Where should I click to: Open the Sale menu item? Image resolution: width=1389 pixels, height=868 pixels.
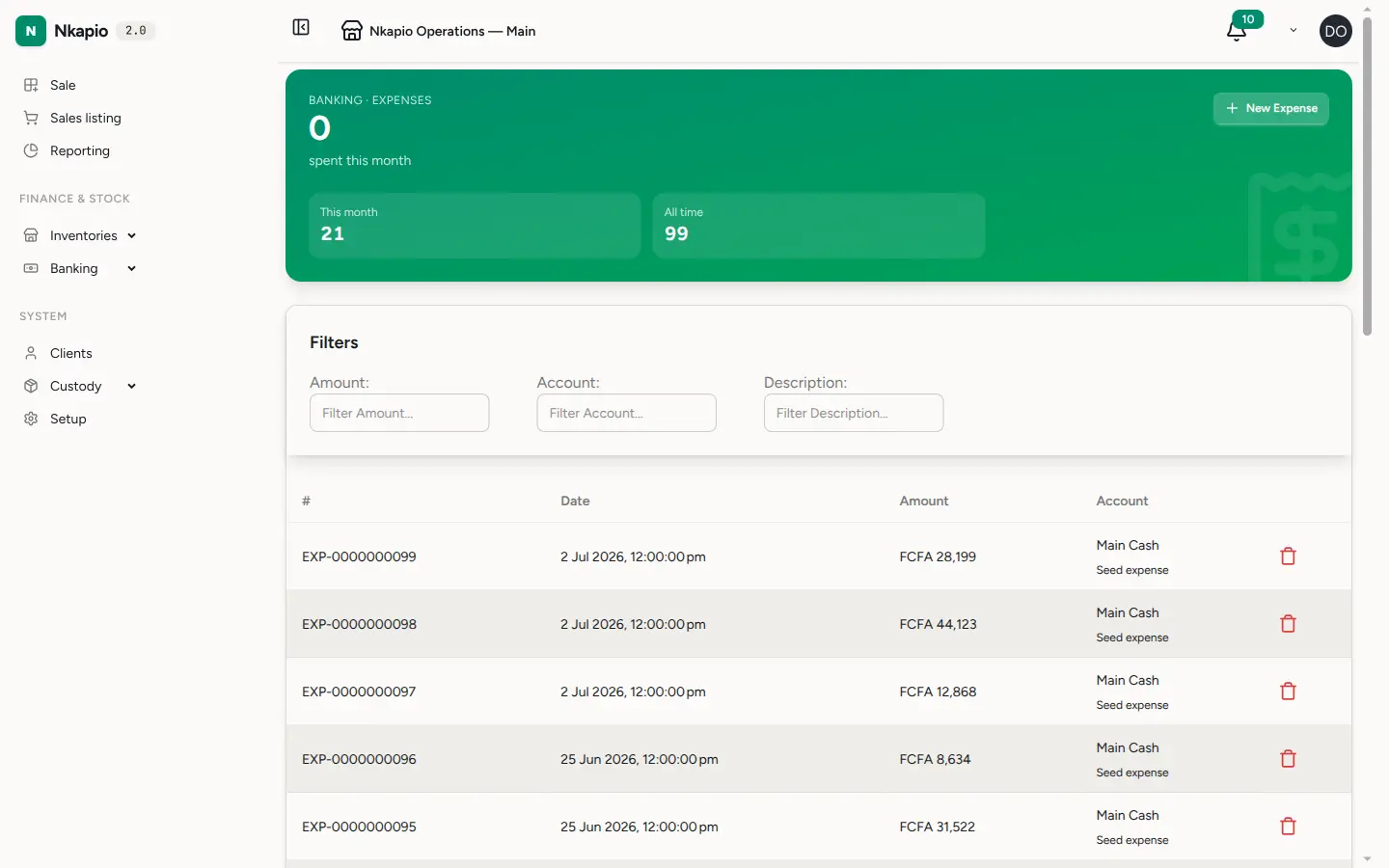coord(63,85)
